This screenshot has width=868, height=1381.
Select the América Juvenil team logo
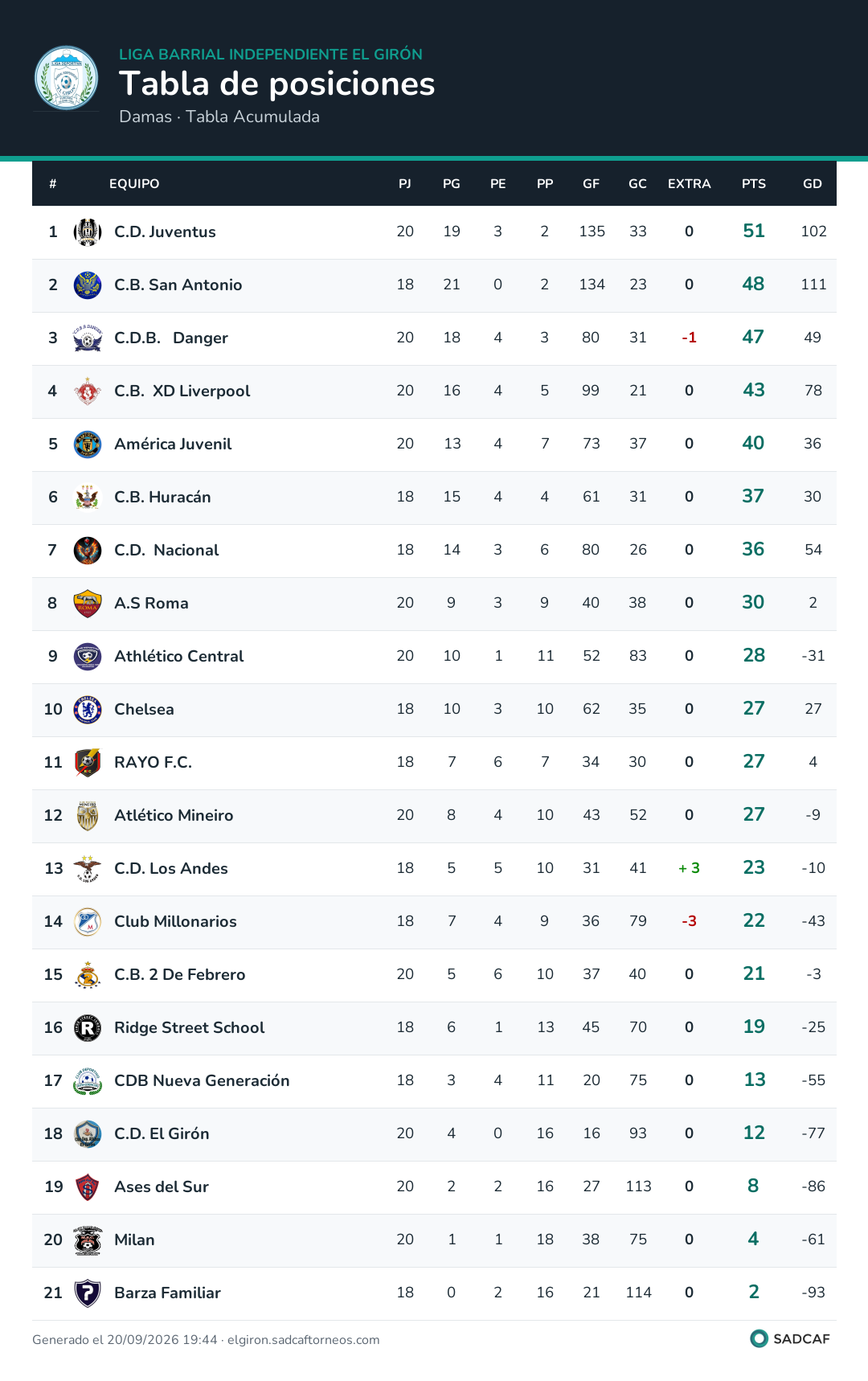click(x=88, y=445)
